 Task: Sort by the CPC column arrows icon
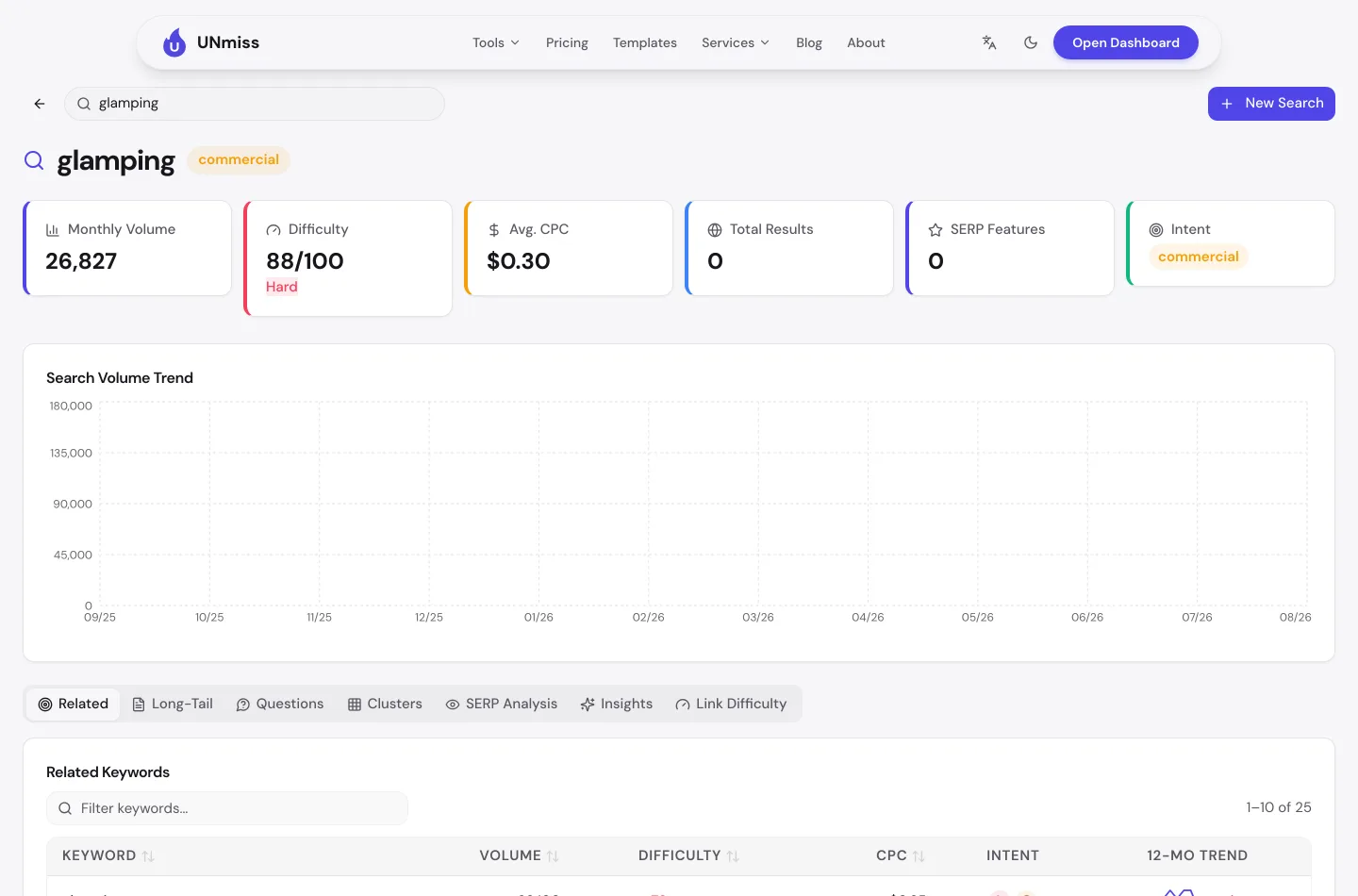tap(919, 856)
